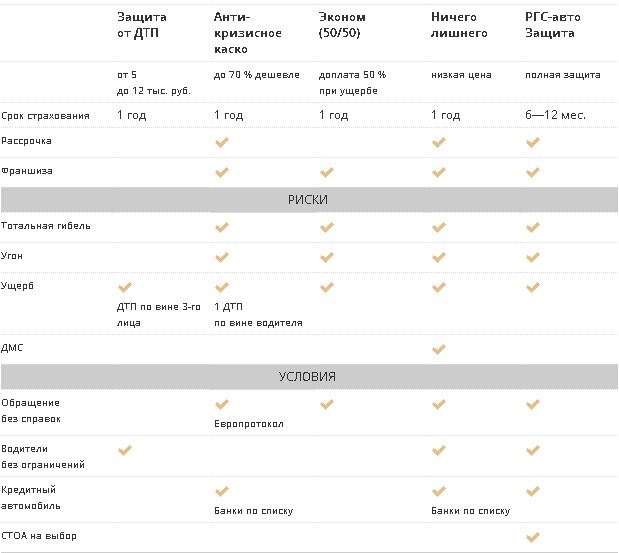Click Обращение без справок checkmark in Эконом column
The height and width of the screenshot is (553, 619).
click(x=327, y=404)
